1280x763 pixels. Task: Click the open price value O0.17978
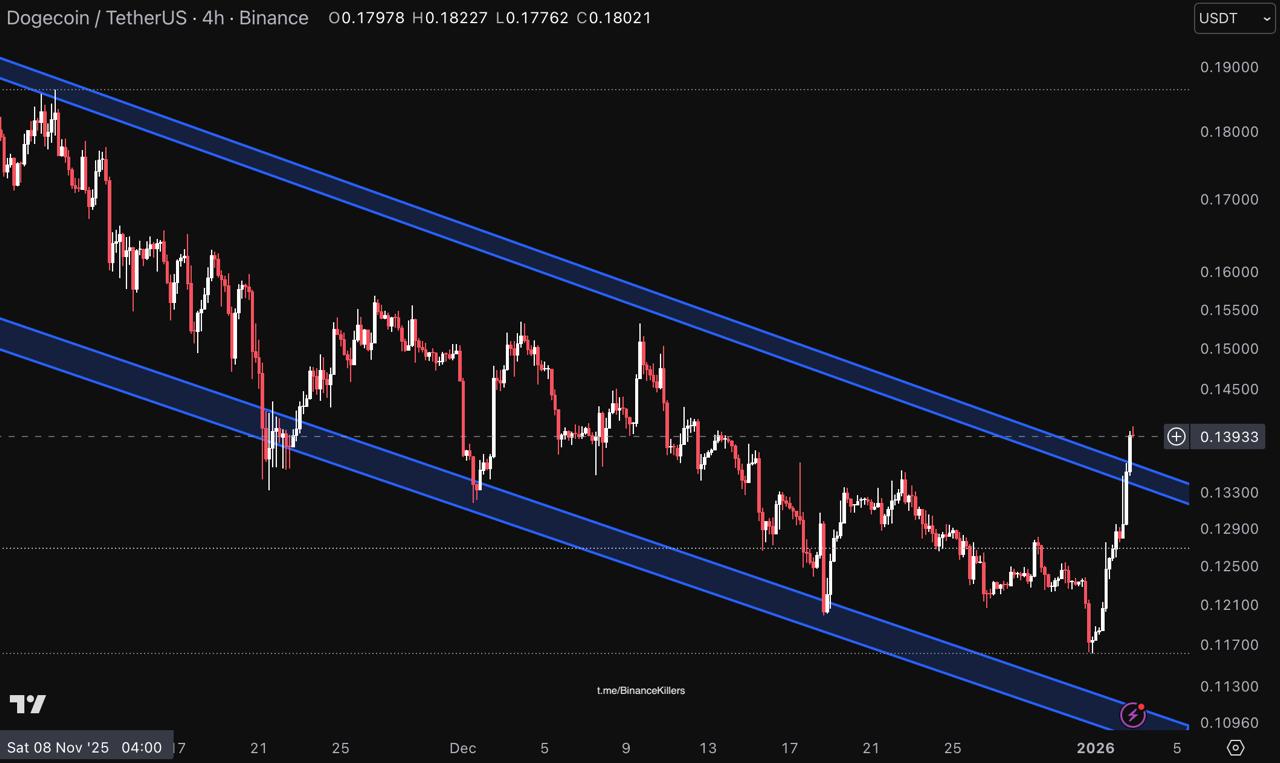coord(366,18)
